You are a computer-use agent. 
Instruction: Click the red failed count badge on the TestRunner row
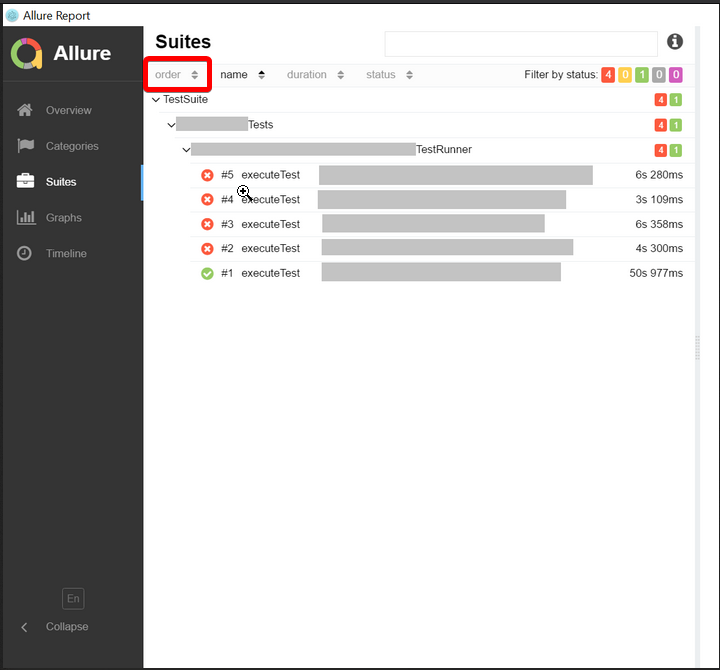click(x=660, y=150)
